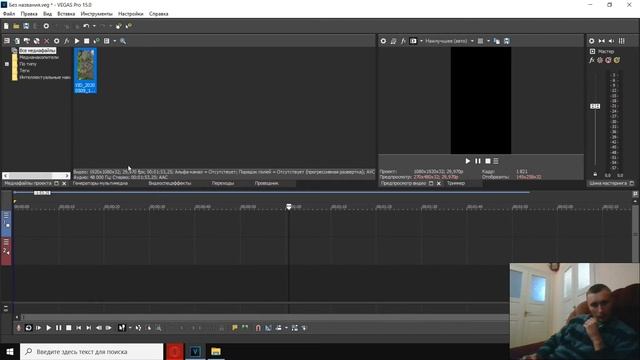
Task: Open the Правка menu
Action: click(x=29, y=14)
